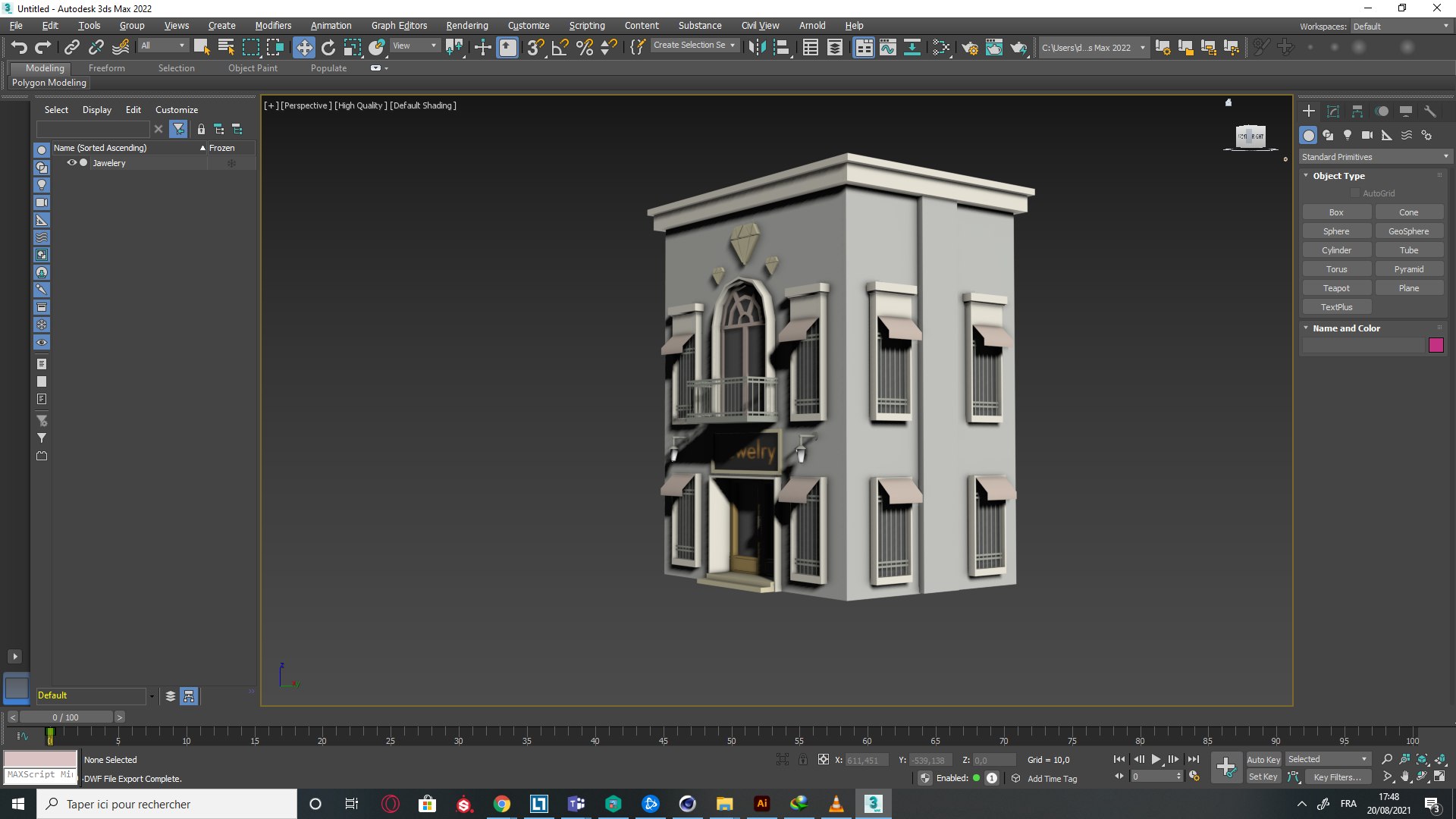Toggle Set Key mode button

(1263, 777)
